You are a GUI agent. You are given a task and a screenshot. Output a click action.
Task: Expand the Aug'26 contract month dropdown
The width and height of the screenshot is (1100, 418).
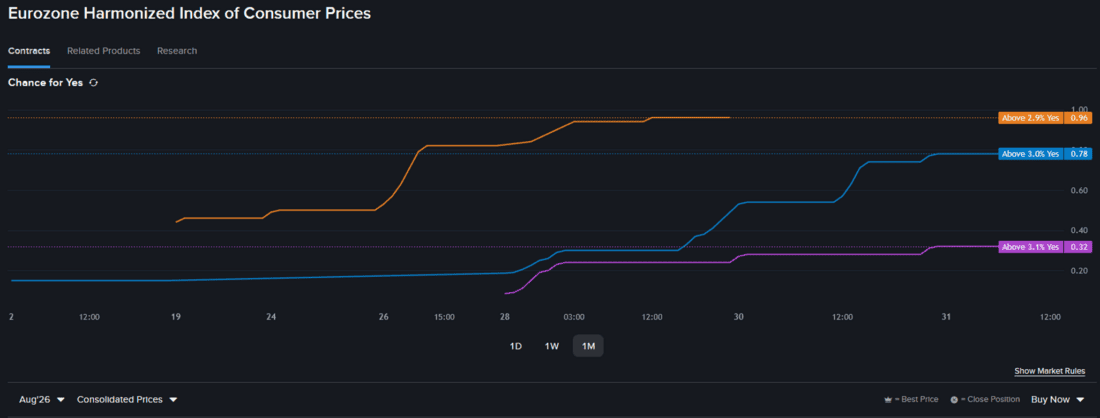pyautogui.click(x=42, y=400)
